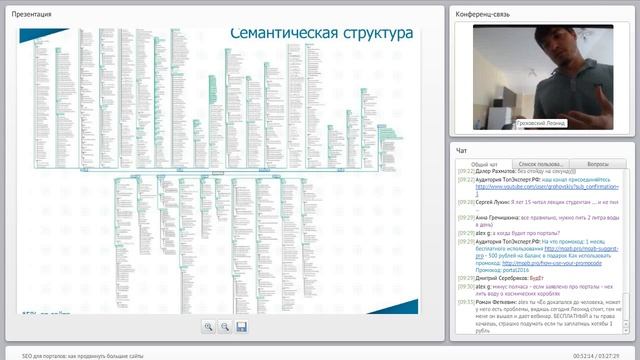Click the Семантическая структура slide image
This screenshot has width=640, height=360.
[x=218, y=171]
